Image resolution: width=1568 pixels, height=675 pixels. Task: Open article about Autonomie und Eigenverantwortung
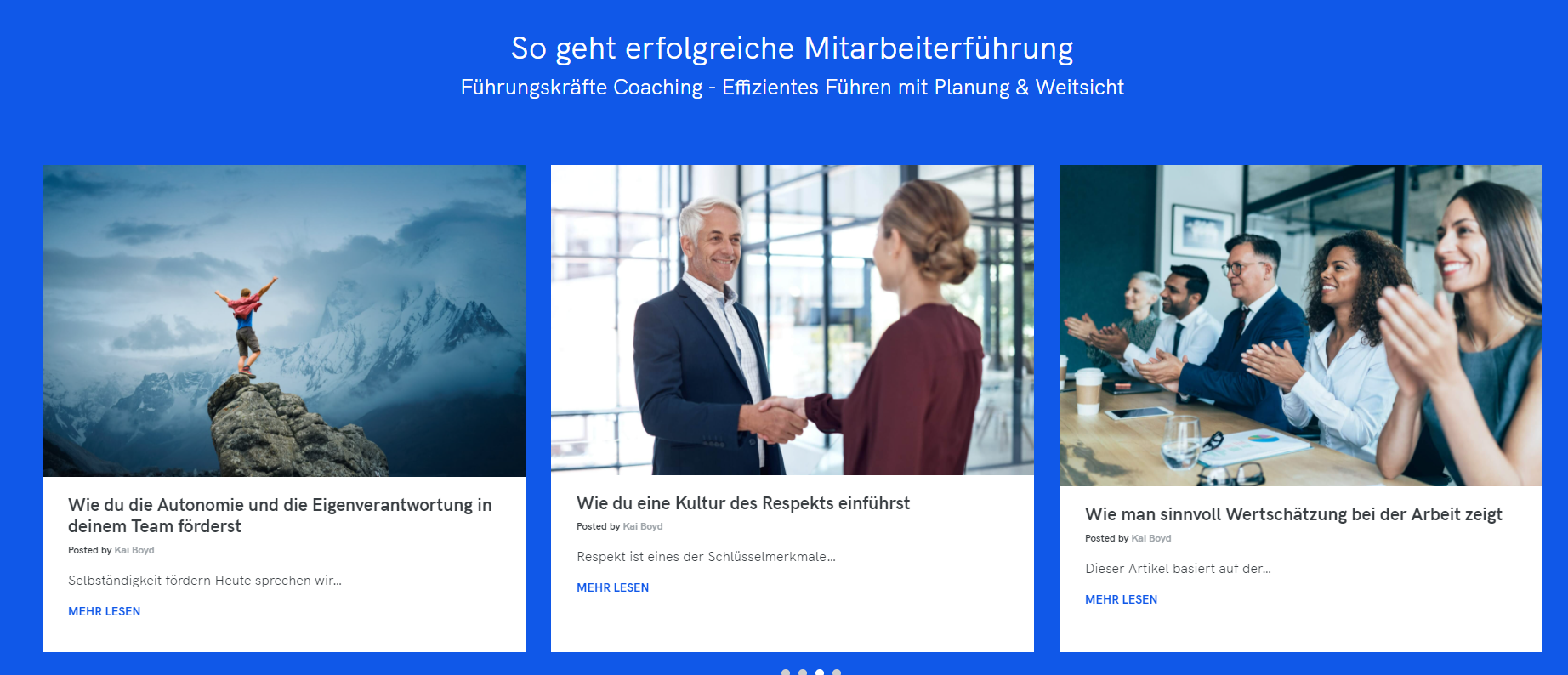pos(280,515)
